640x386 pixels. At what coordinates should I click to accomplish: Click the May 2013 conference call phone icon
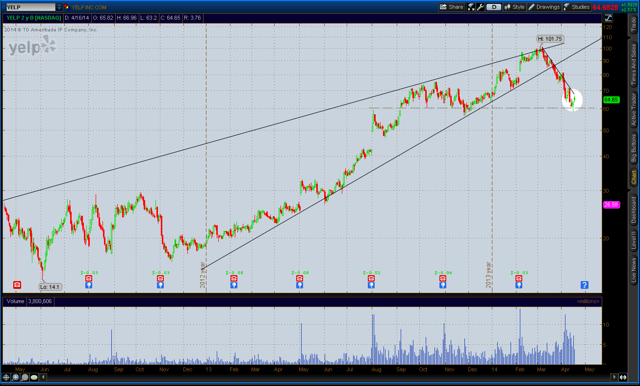tap(300, 278)
